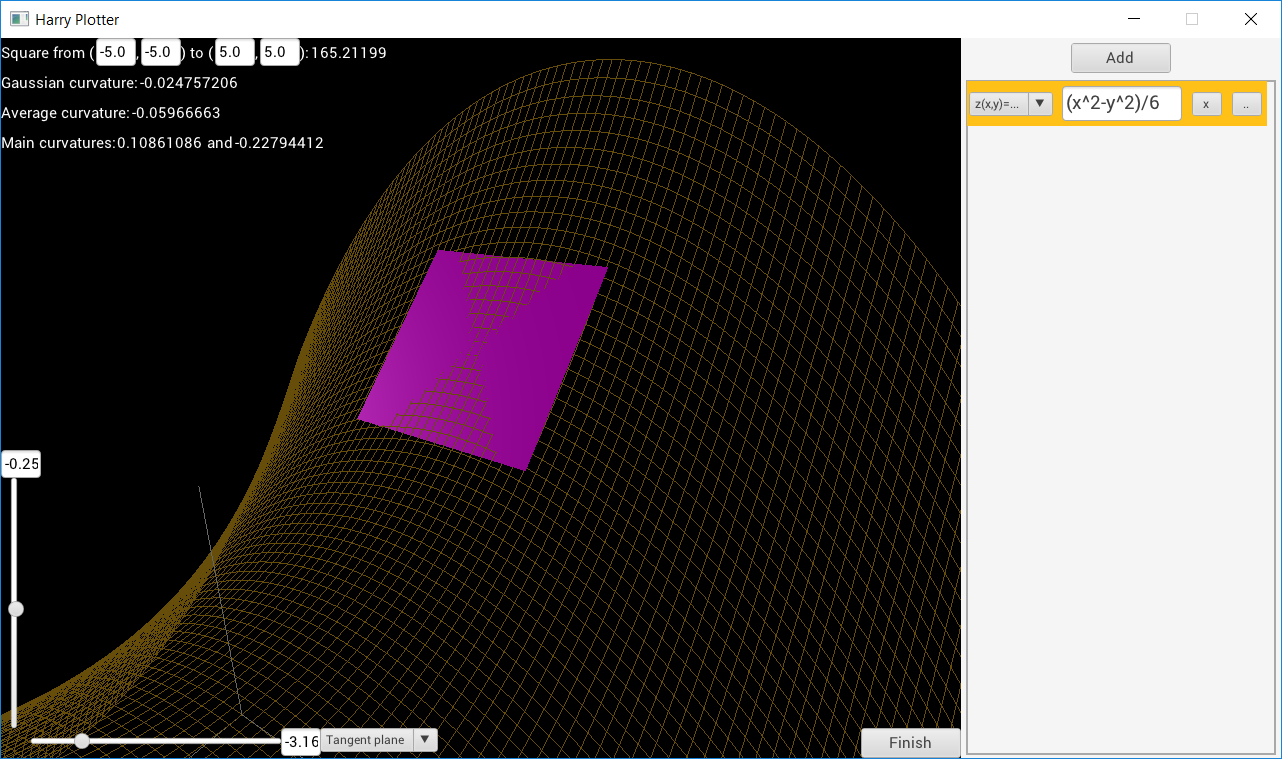Open function options with the .. button

coord(1246,104)
